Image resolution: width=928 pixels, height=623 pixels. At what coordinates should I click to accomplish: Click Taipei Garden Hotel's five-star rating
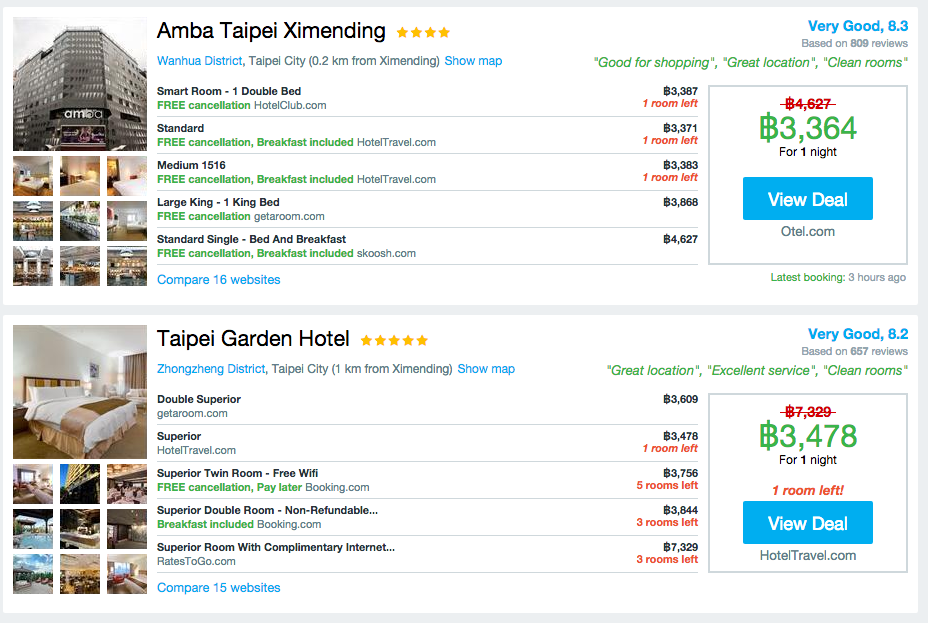tap(394, 341)
